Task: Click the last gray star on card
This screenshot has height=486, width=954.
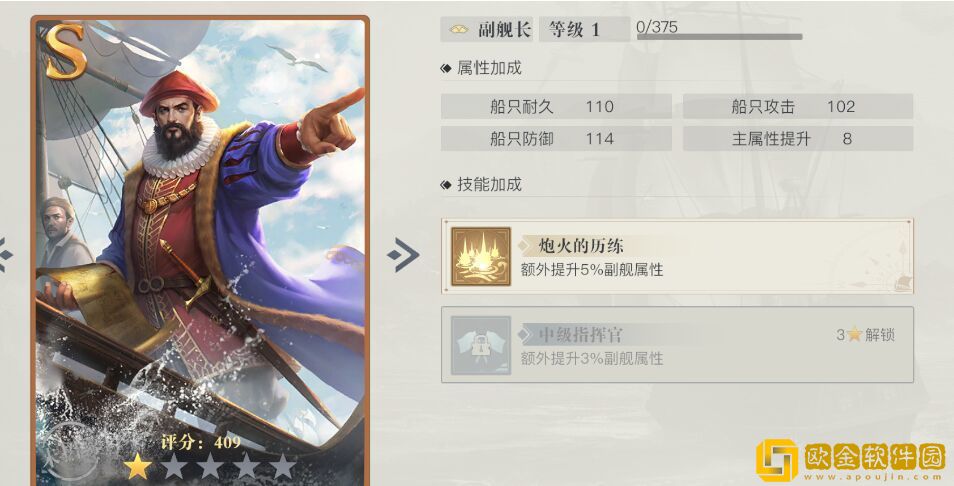Action: tap(282, 467)
